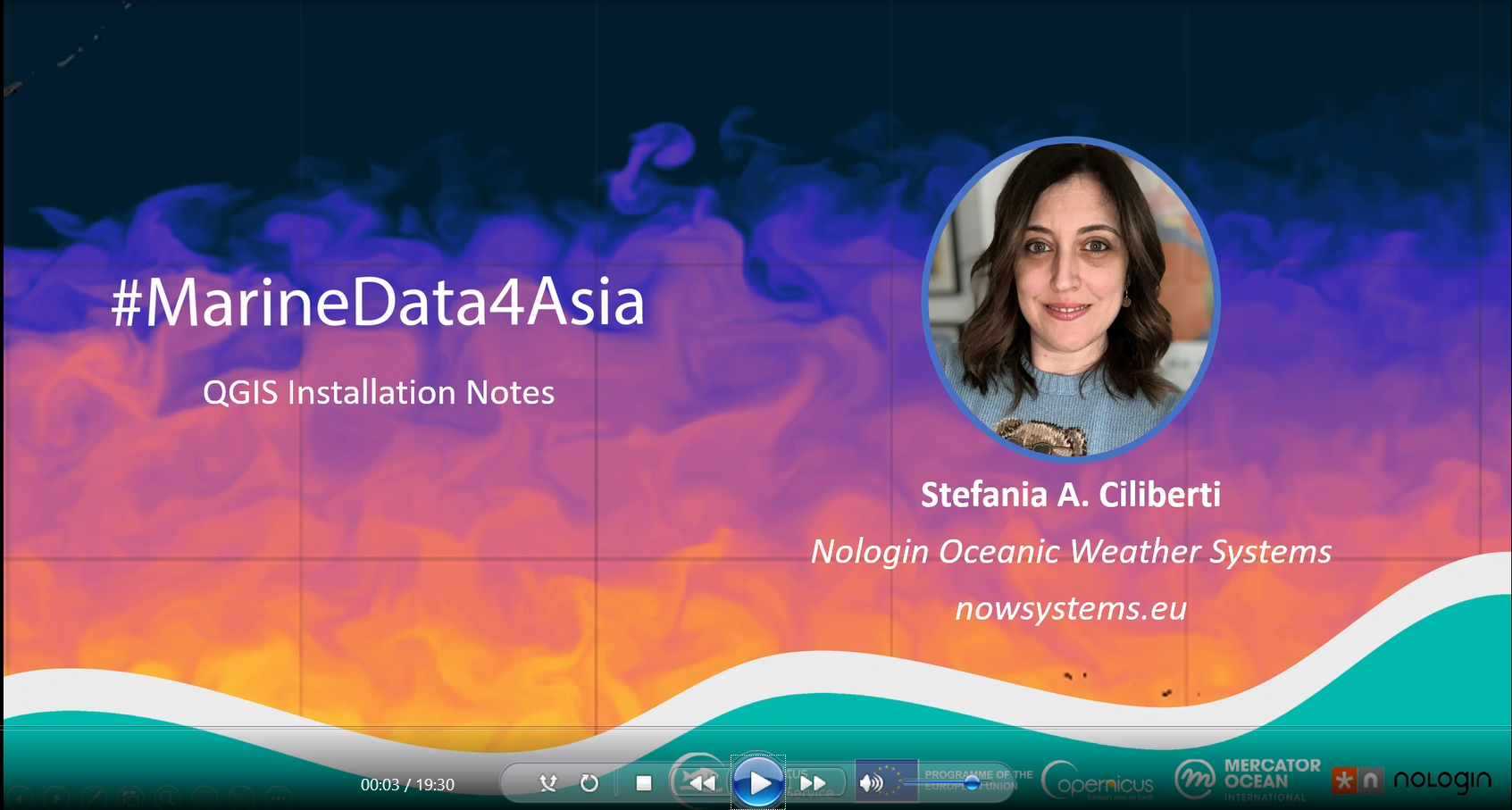Select the faint slideshow pen tool icon
The width and height of the screenshot is (1512, 810).
(93, 797)
